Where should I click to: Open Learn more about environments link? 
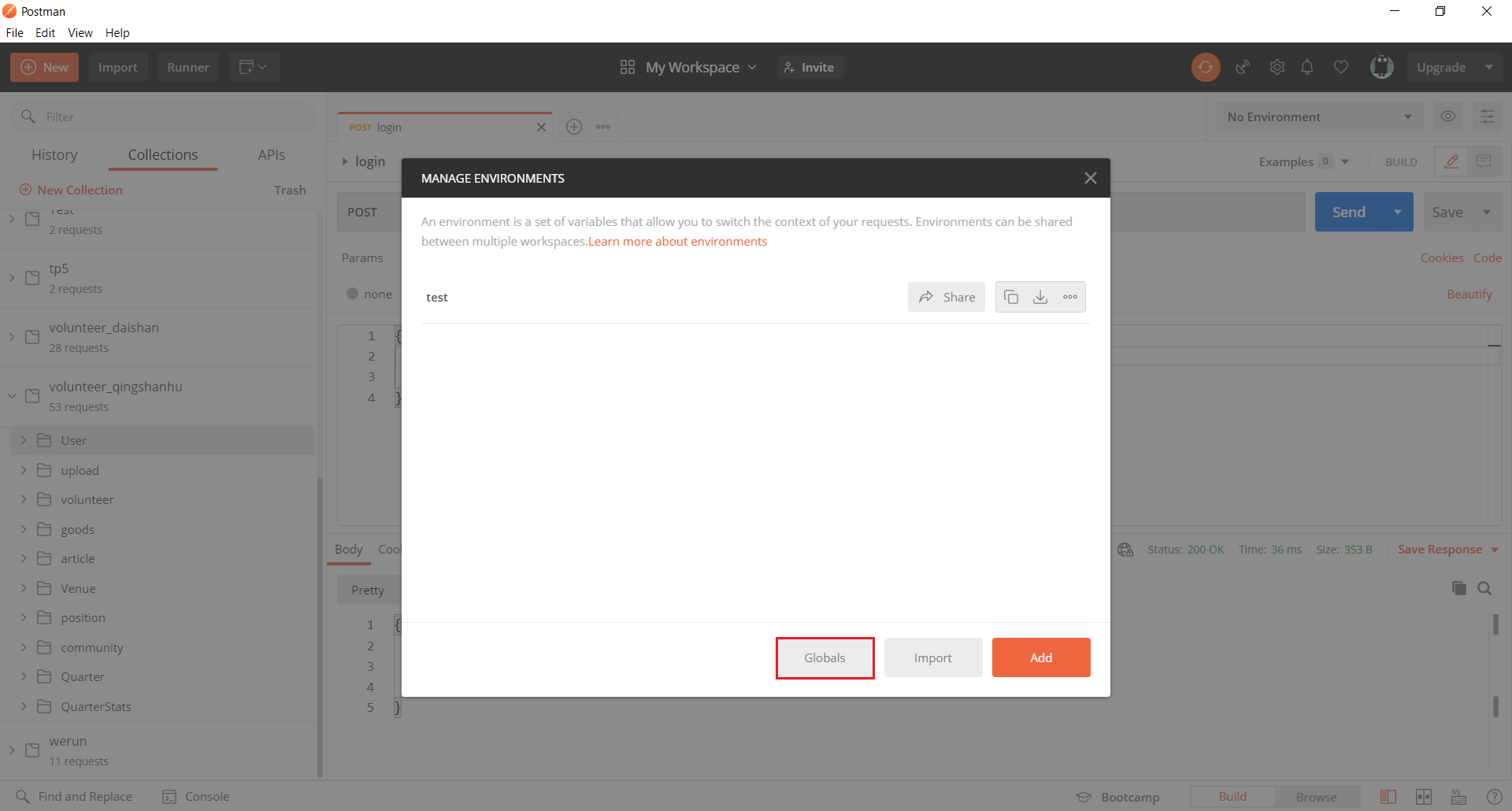pos(677,242)
